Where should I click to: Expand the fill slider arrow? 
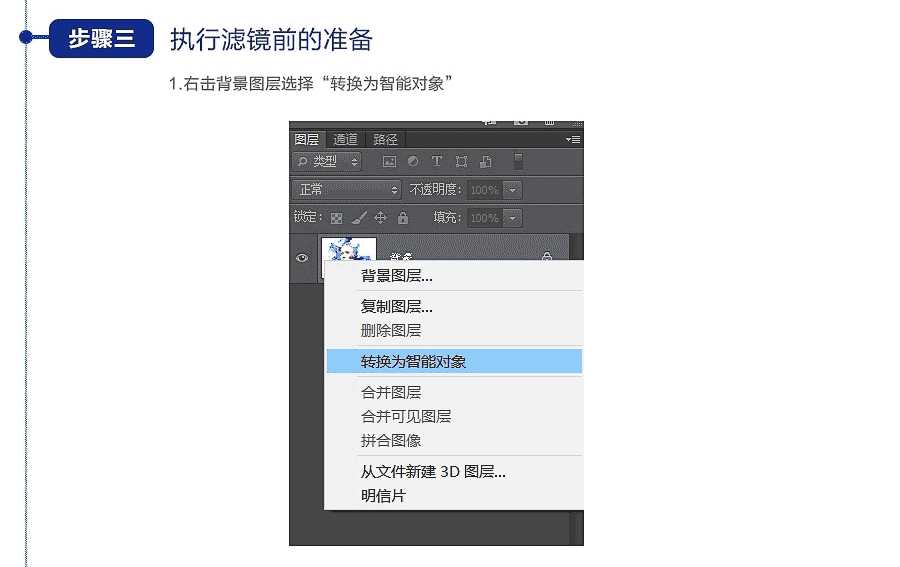[x=513, y=218]
